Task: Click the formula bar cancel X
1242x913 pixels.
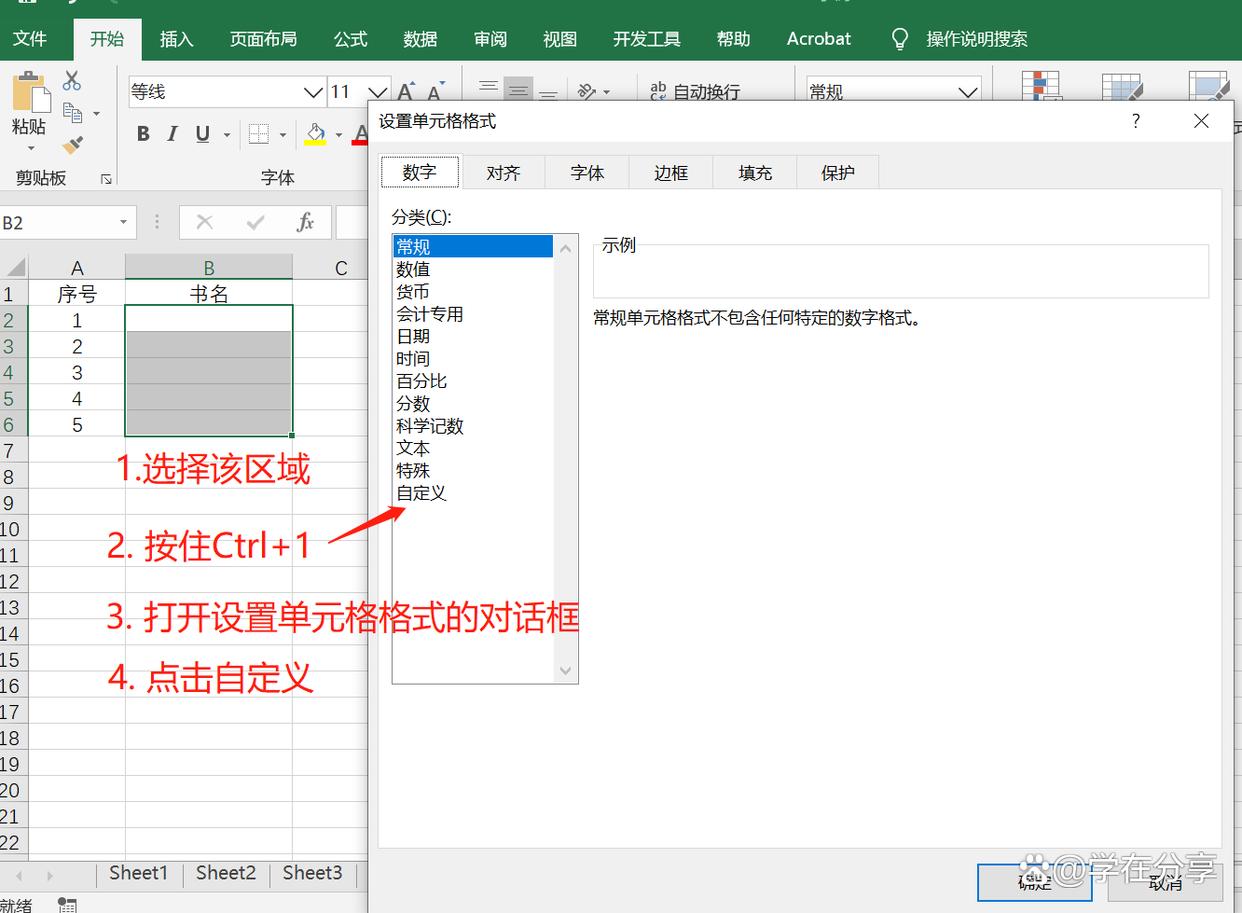Action: coord(205,223)
